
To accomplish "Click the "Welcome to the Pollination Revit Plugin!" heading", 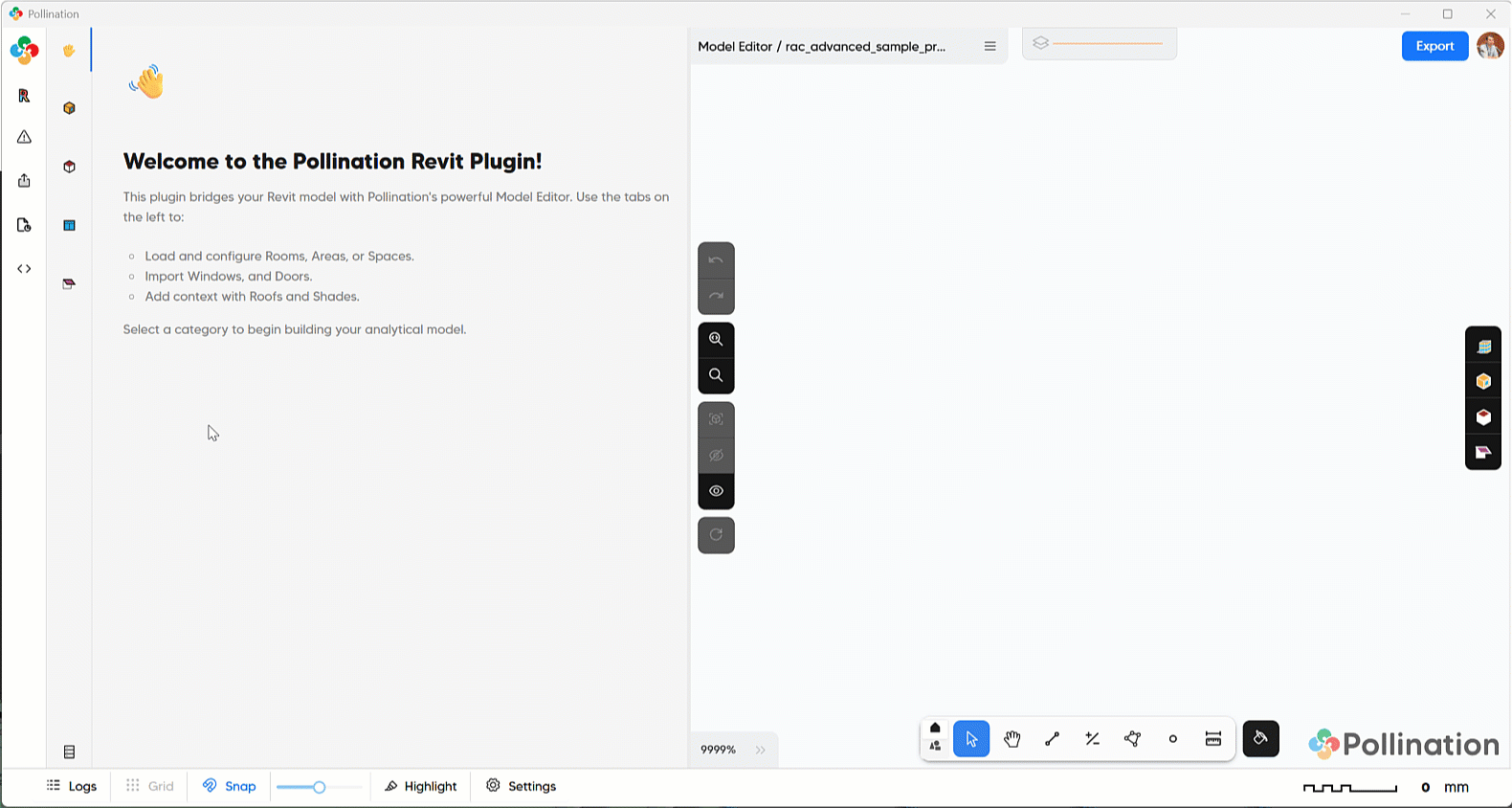I will click(x=333, y=161).
